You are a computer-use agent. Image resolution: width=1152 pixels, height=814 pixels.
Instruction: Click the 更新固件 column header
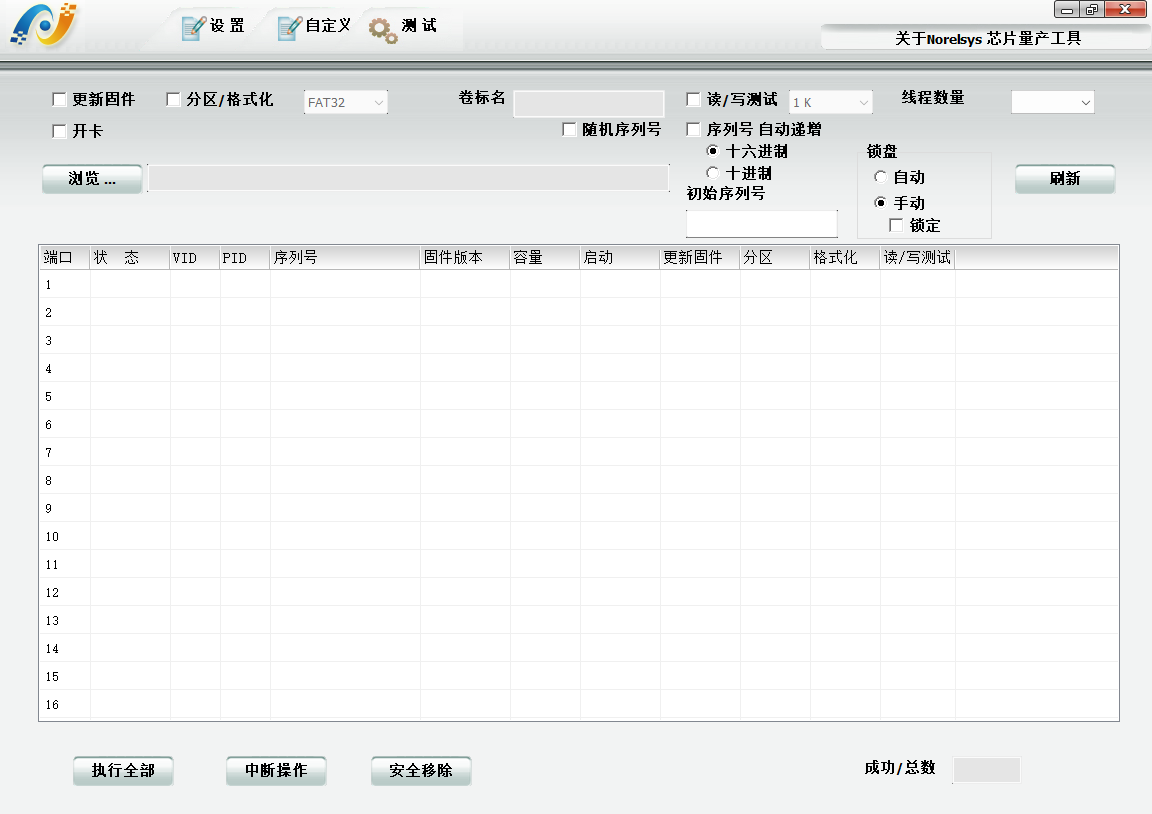[x=700, y=257]
